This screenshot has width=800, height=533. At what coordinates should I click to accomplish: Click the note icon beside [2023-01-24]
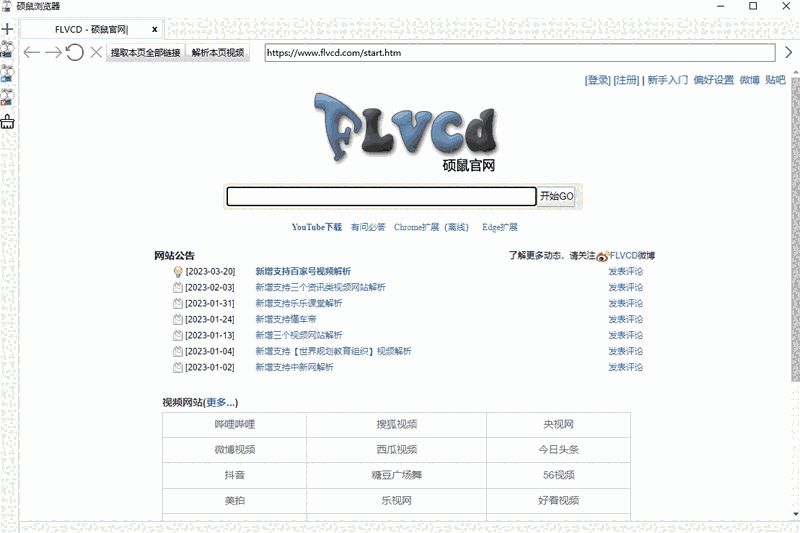coord(178,319)
